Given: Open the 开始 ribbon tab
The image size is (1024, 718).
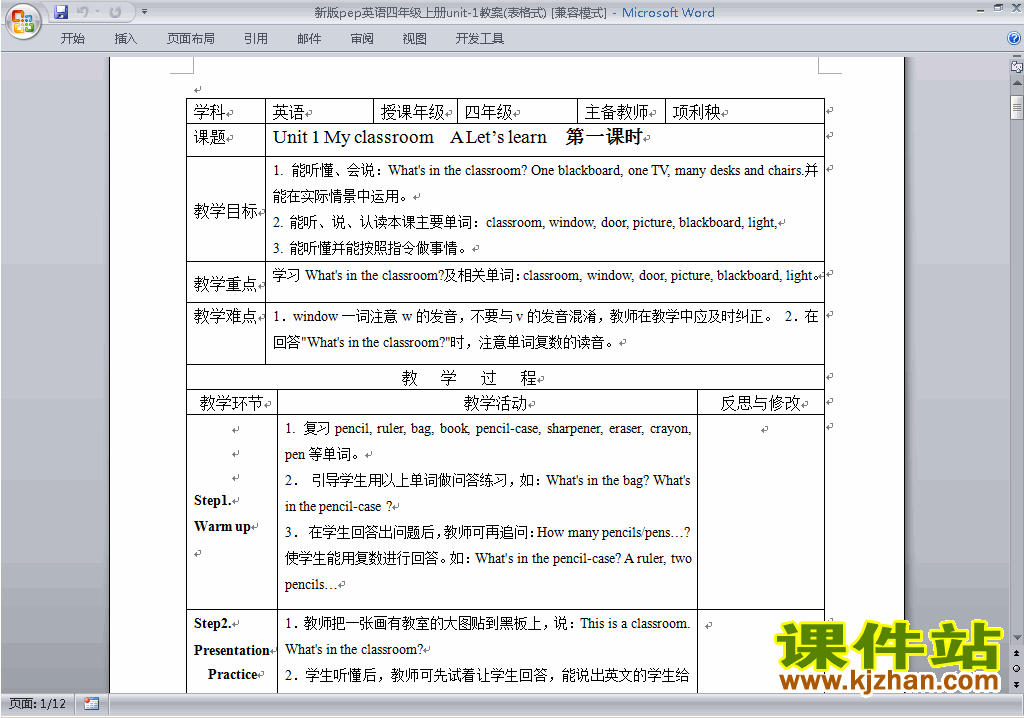Looking at the screenshot, I should point(72,39).
